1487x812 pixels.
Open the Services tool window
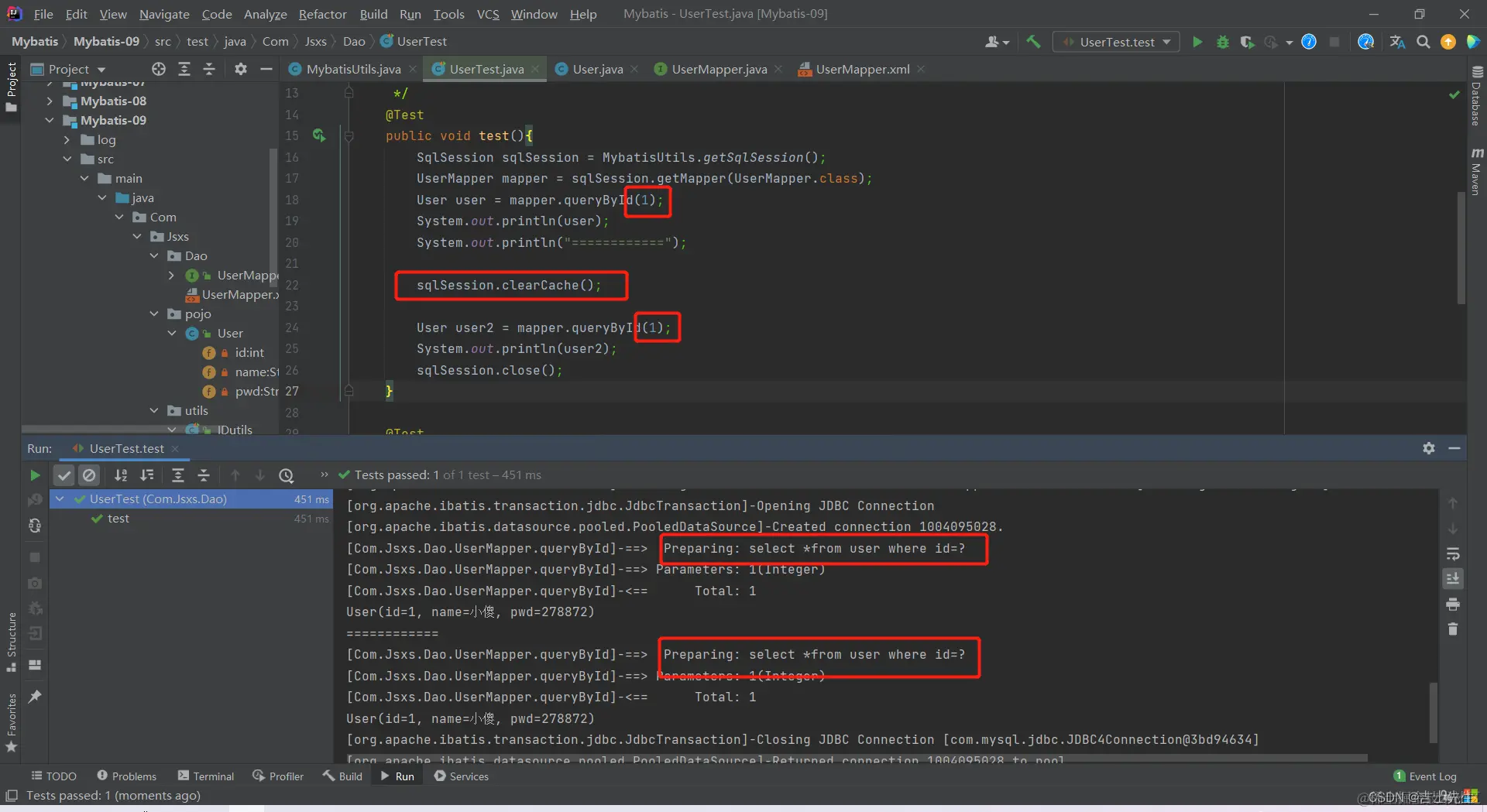point(462,776)
